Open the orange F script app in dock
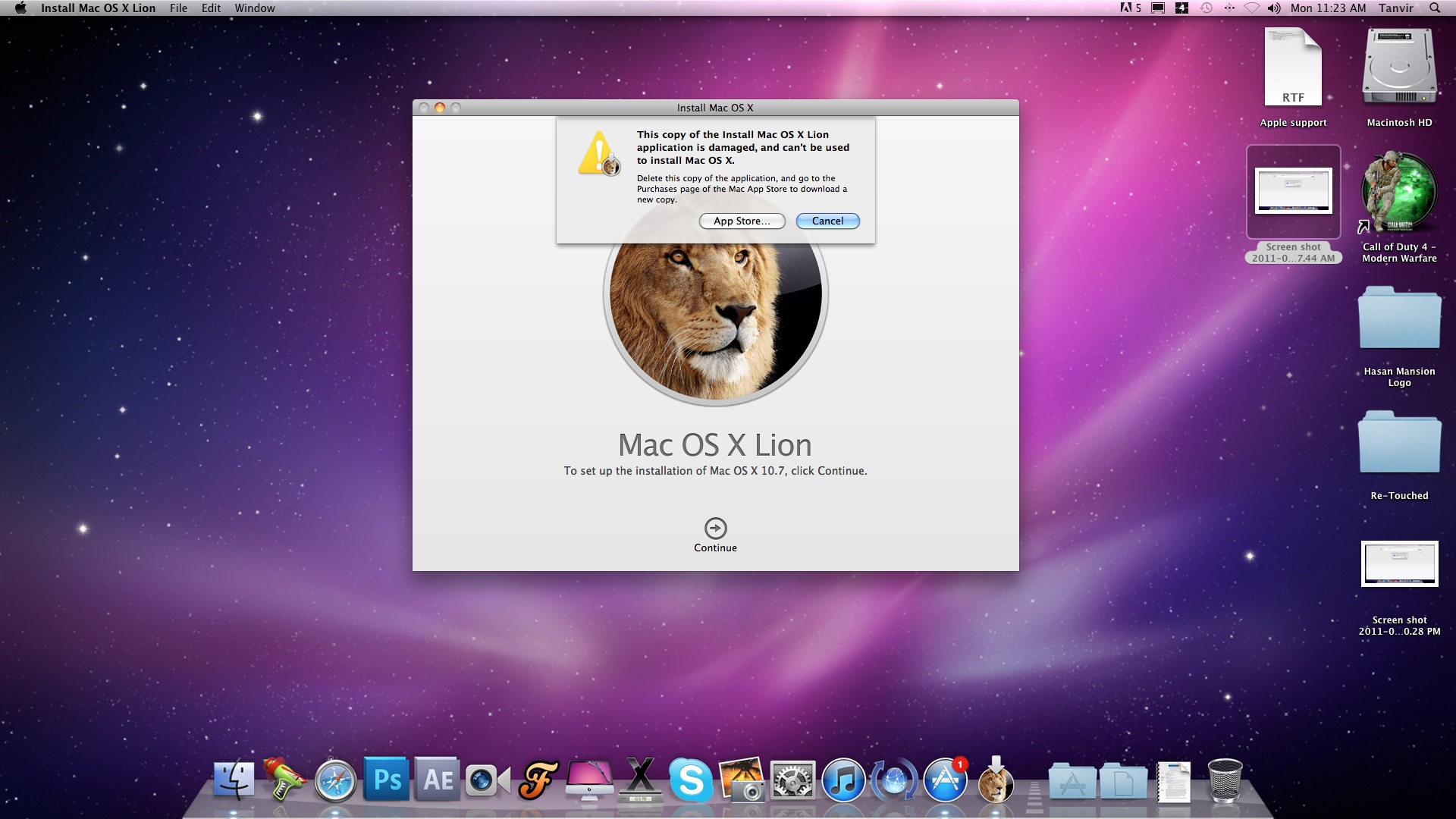The height and width of the screenshot is (819, 1456). (538, 780)
